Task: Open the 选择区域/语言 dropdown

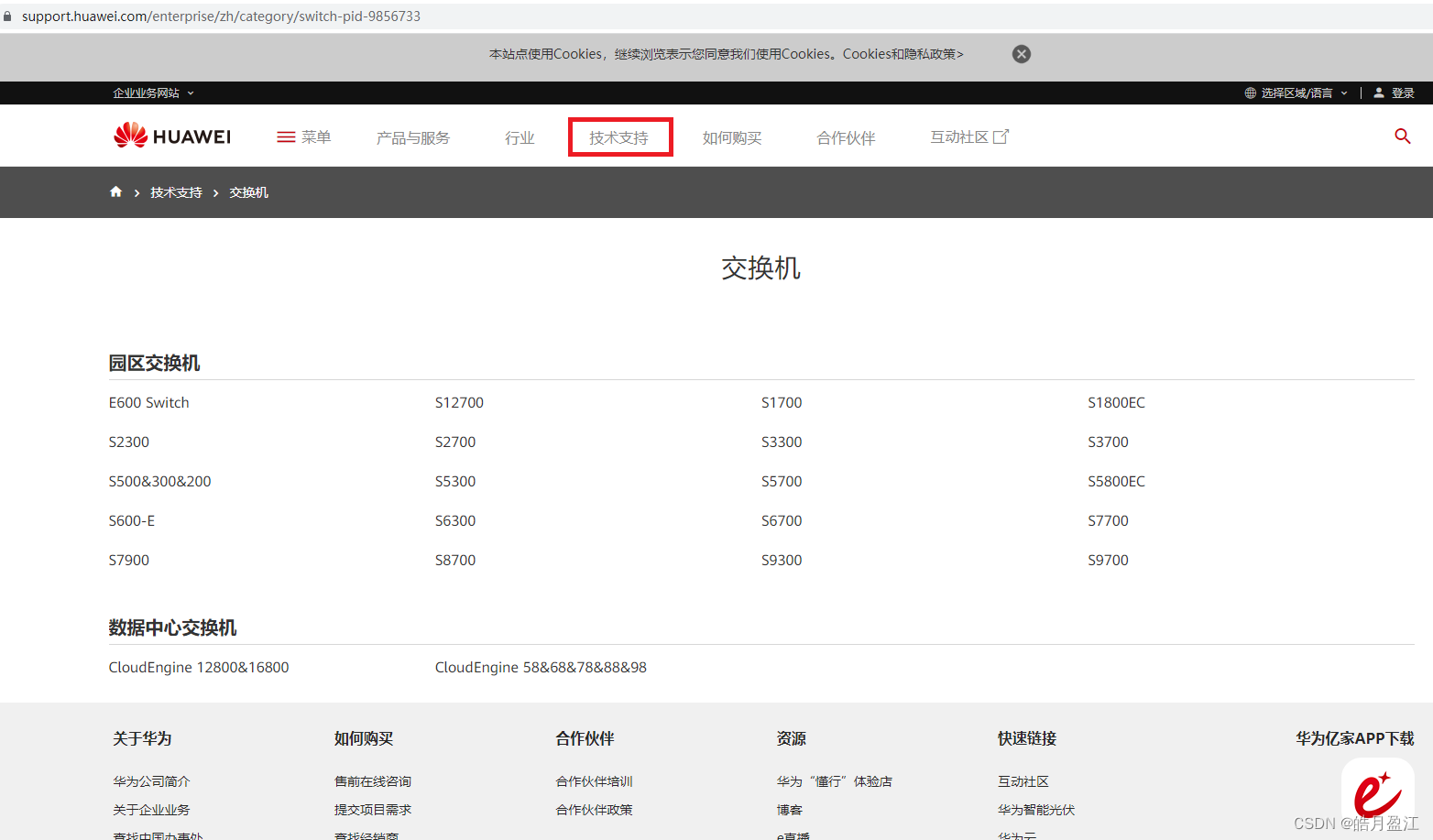Action: tap(1305, 93)
